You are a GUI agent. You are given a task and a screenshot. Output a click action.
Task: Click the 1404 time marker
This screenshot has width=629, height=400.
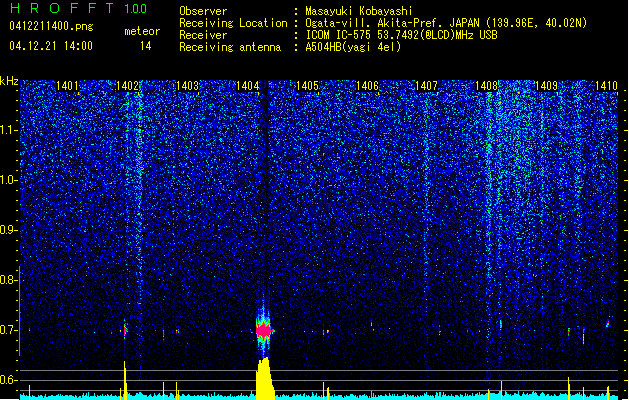click(x=248, y=86)
